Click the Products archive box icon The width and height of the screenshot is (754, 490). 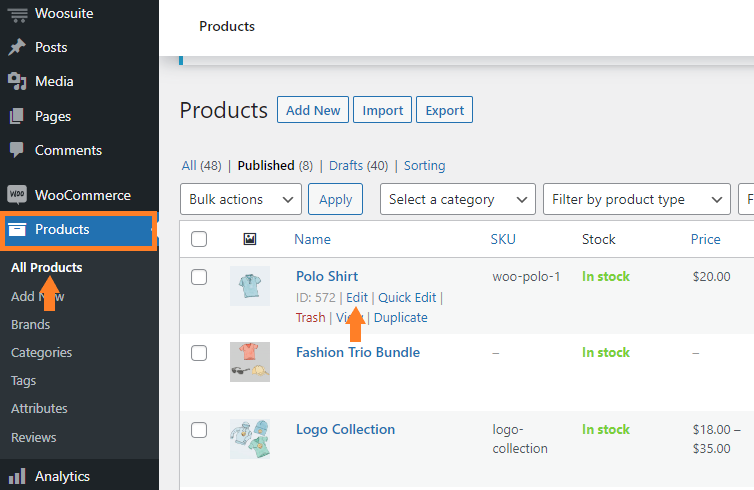click(x=17, y=229)
